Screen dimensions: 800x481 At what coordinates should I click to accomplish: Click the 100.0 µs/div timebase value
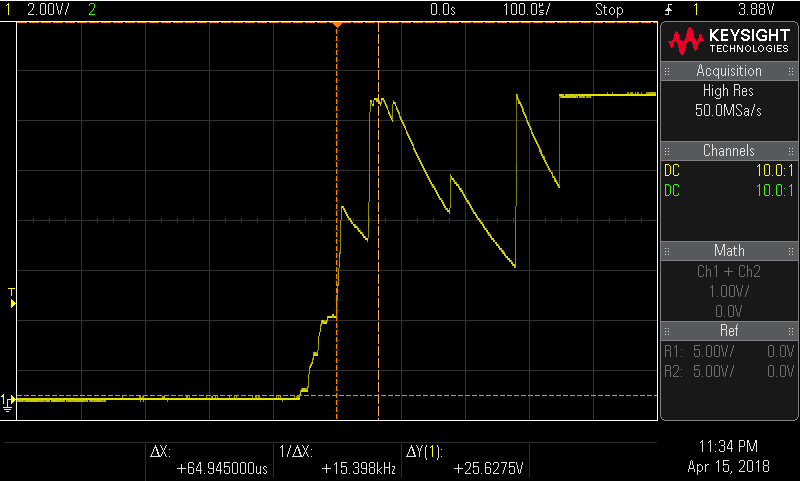(x=524, y=10)
